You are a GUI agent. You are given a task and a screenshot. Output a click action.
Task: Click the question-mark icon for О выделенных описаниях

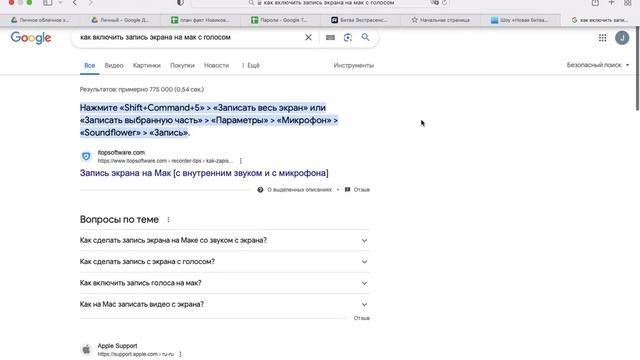260,190
